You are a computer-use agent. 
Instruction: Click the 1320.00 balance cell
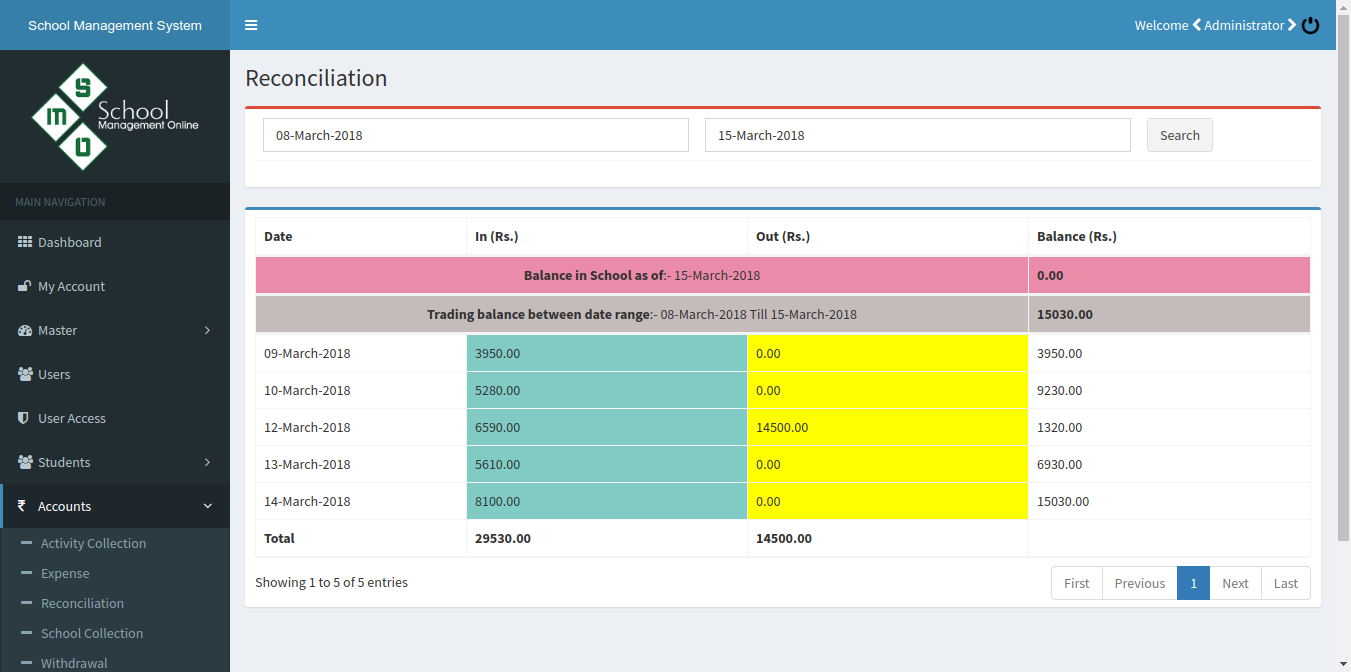(1169, 427)
